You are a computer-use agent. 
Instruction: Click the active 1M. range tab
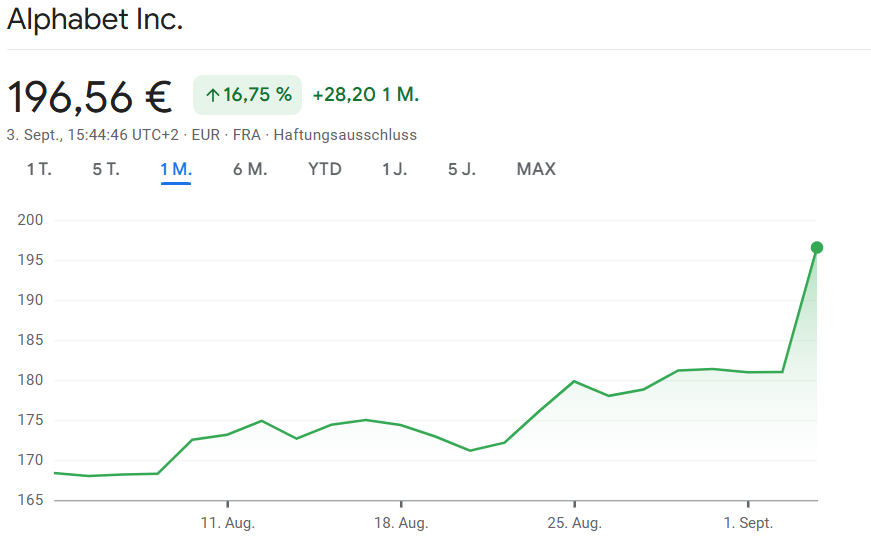click(176, 169)
